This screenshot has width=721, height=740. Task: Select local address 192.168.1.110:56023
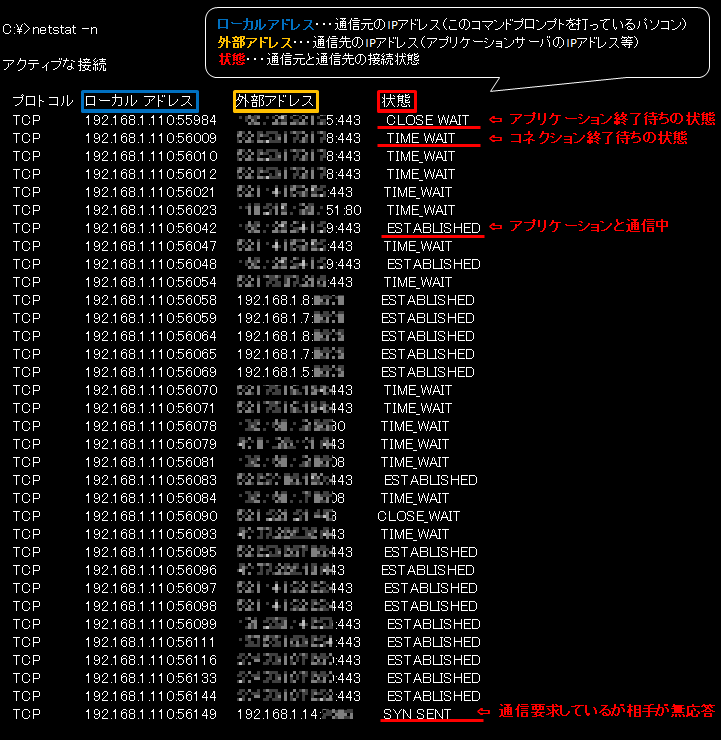(x=151, y=210)
